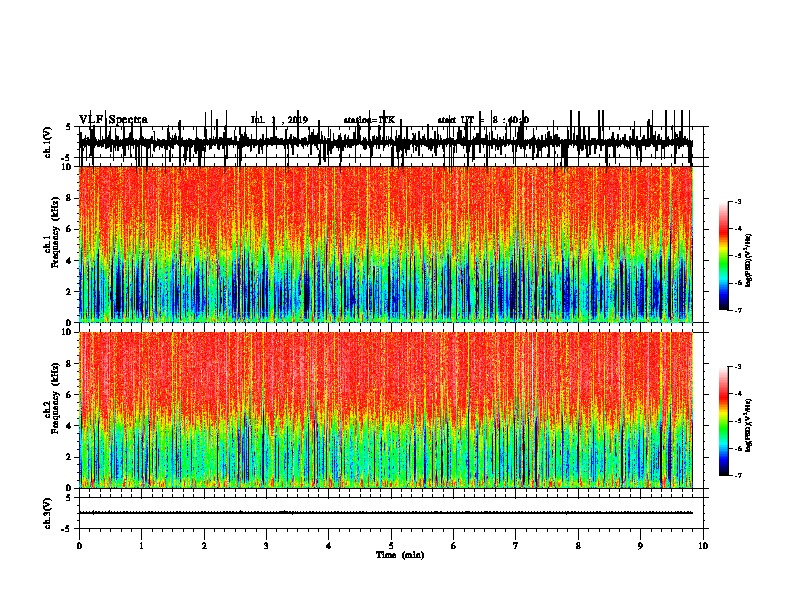Click the "-3" label on ch.1 color bar
Viewport: 792px width, 612px height.
tap(737, 201)
